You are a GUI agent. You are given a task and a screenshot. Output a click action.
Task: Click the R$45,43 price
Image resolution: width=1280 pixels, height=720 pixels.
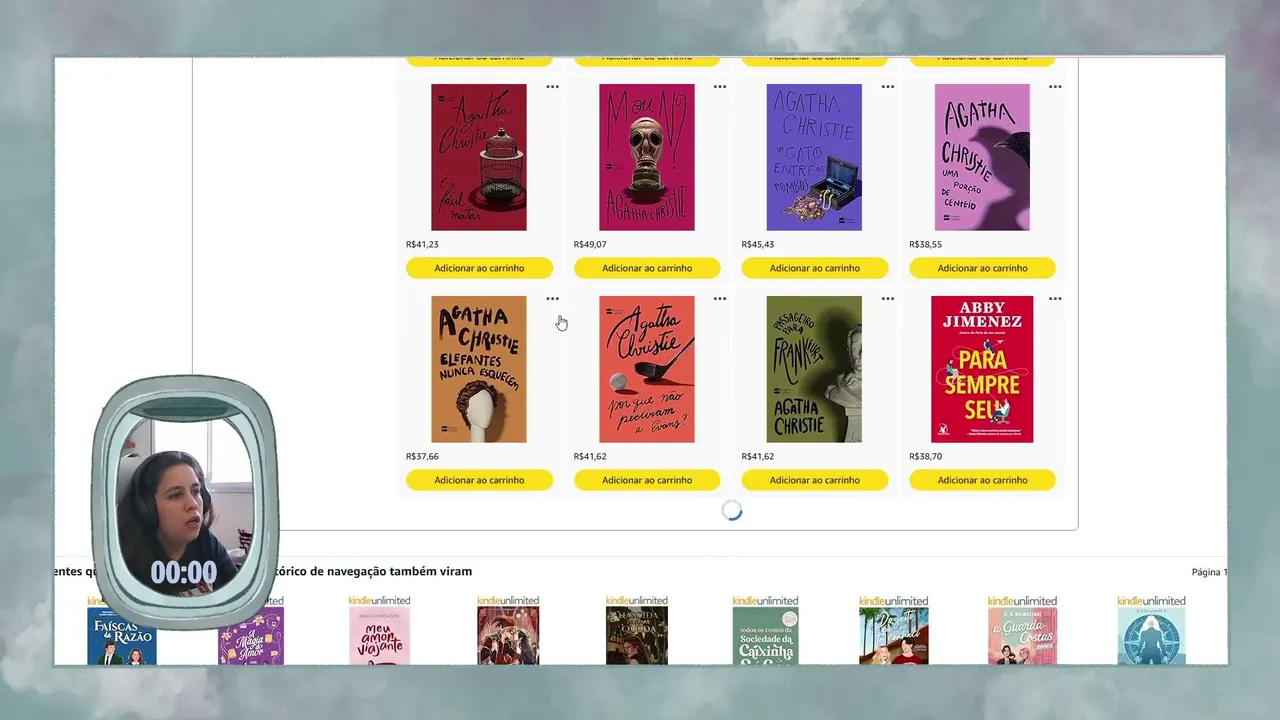coord(758,244)
